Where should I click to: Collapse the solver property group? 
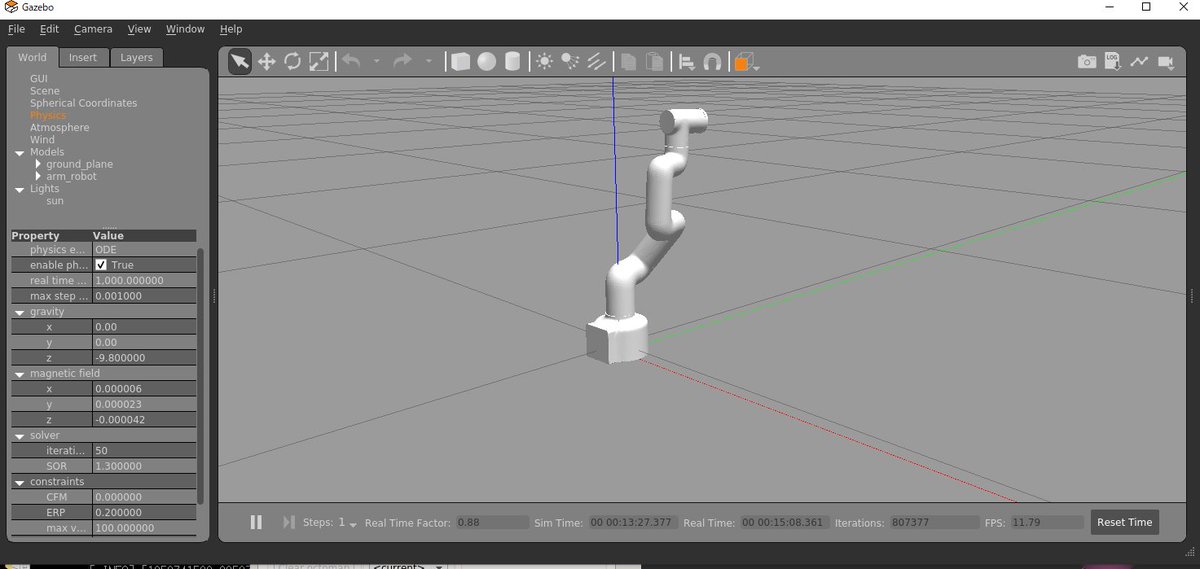point(19,436)
